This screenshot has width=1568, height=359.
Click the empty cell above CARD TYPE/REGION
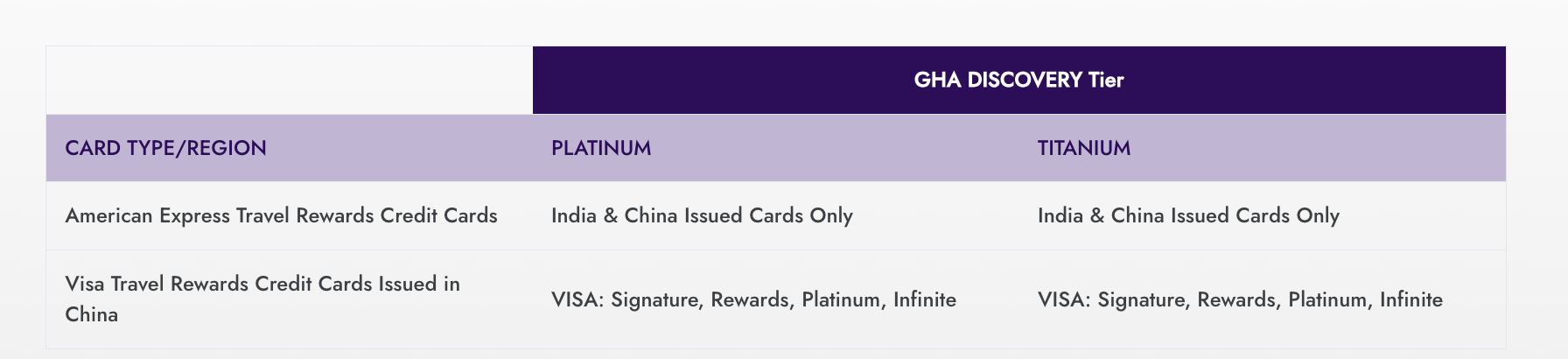(x=289, y=81)
